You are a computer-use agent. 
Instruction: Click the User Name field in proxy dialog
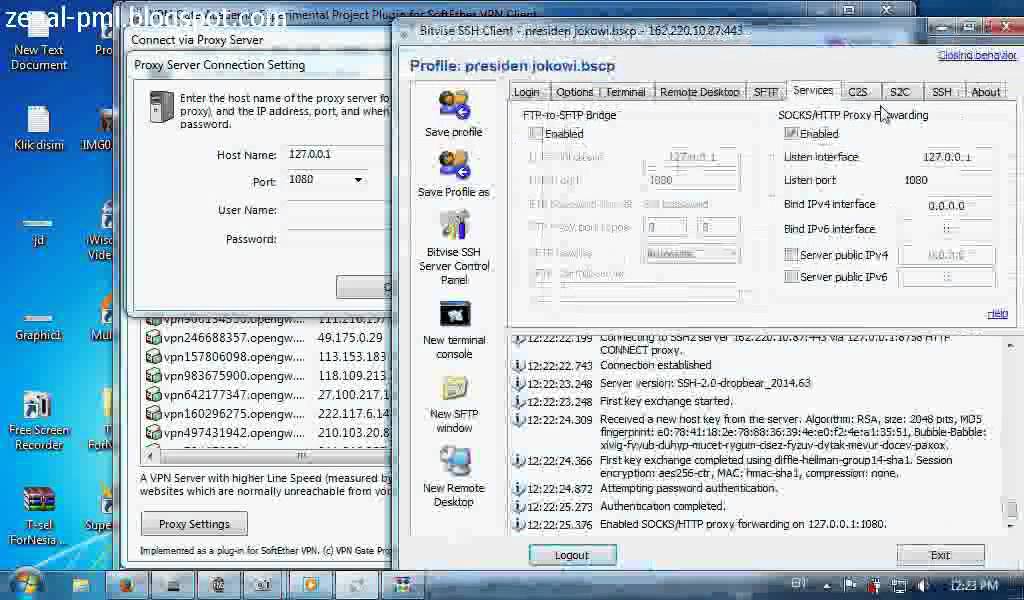coord(338,210)
